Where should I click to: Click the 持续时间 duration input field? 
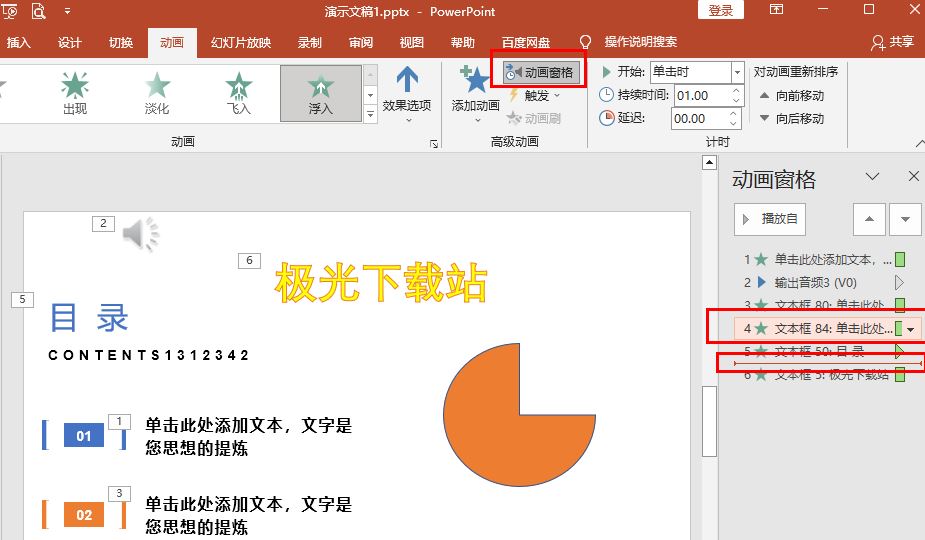(x=700, y=95)
